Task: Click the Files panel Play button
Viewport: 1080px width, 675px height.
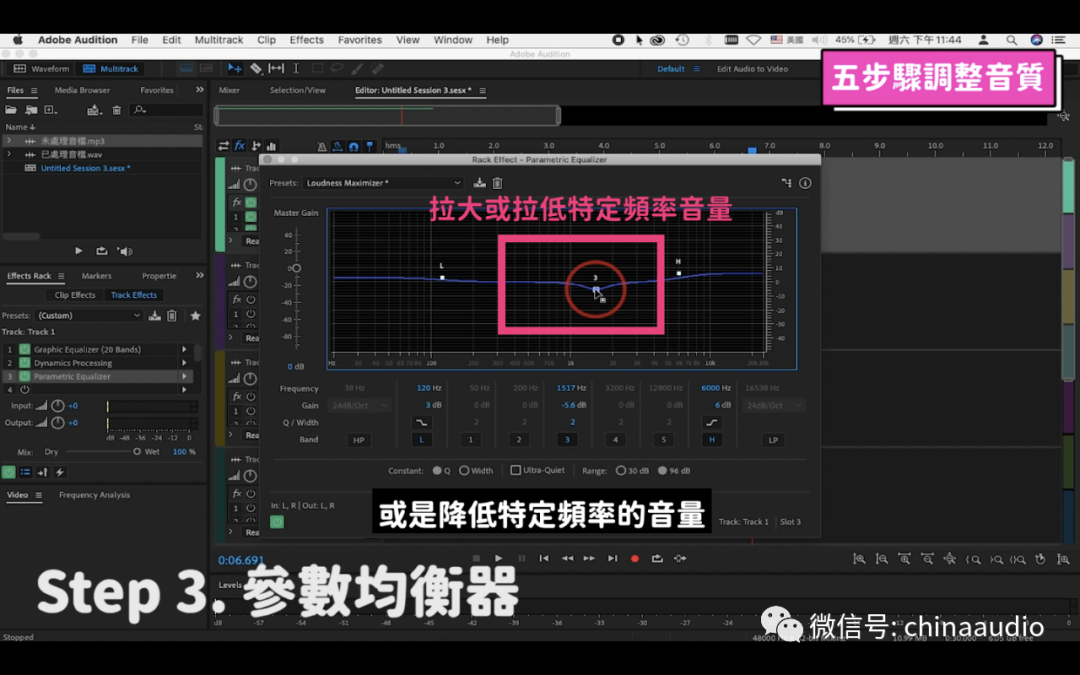Action: [79, 251]
